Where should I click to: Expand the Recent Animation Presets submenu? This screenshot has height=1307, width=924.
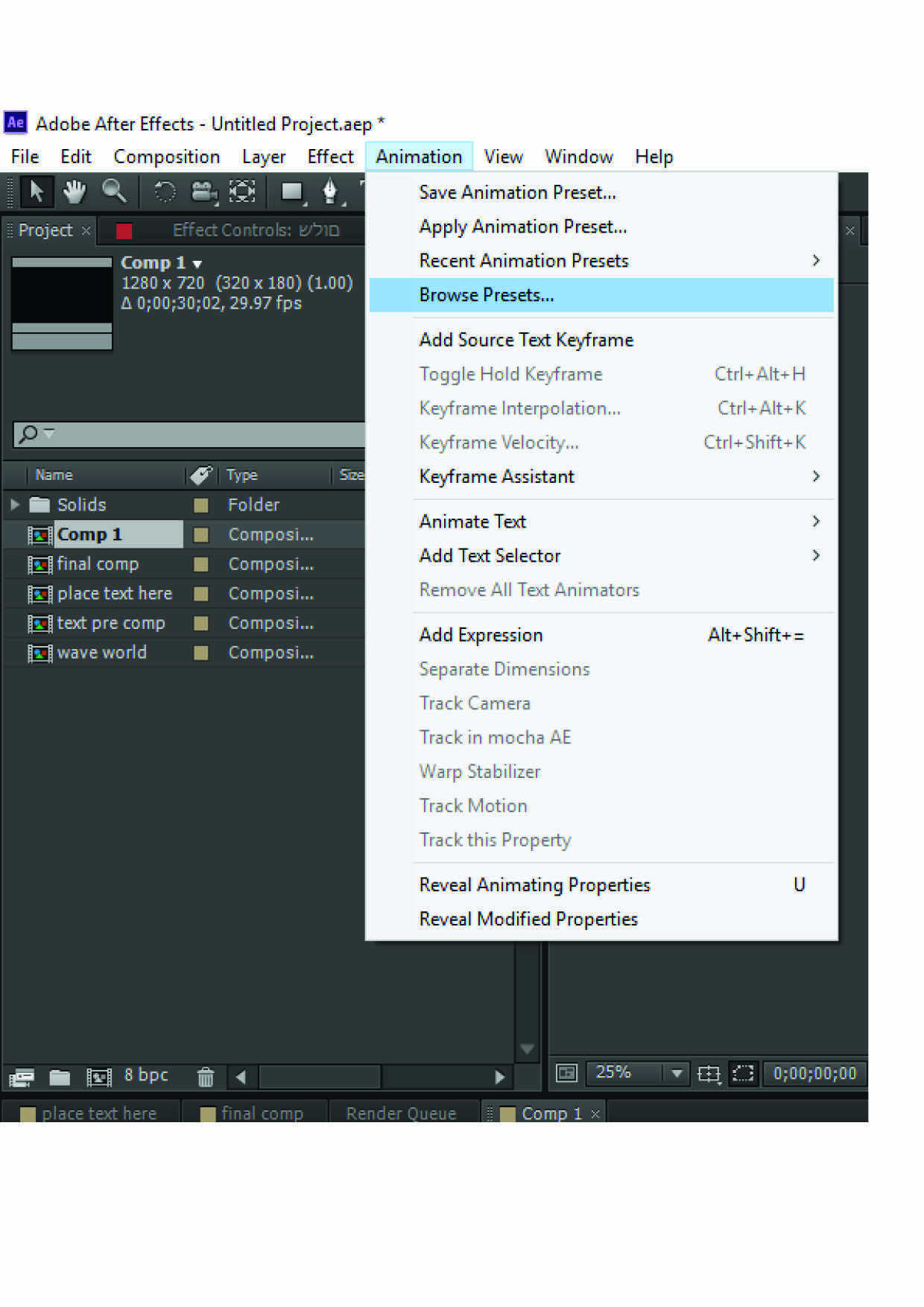tap(816, 260)
